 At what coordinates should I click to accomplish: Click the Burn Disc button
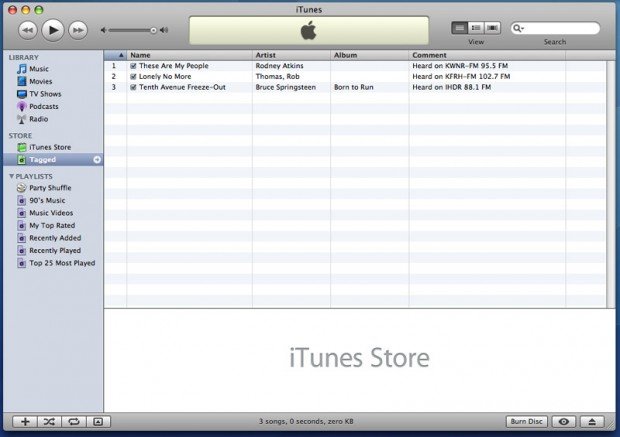tap(526, 422)
